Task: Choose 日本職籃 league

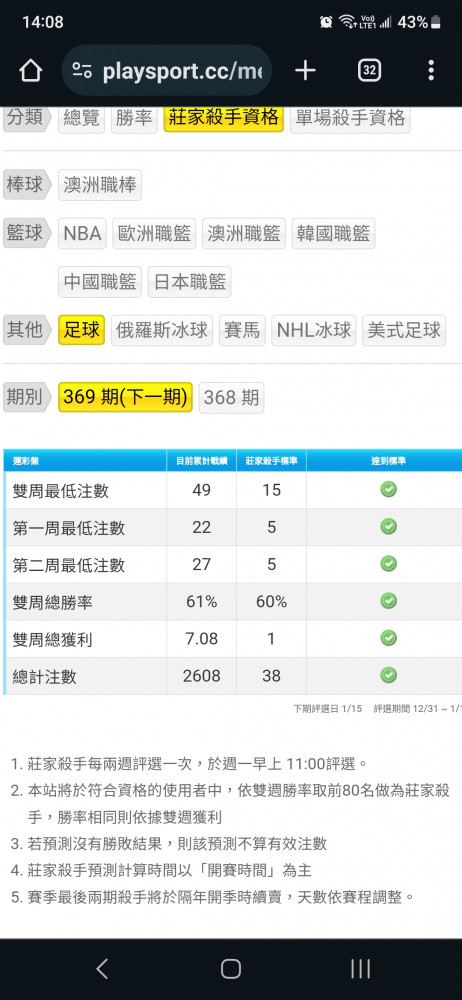Action: (x=190, y=282)
